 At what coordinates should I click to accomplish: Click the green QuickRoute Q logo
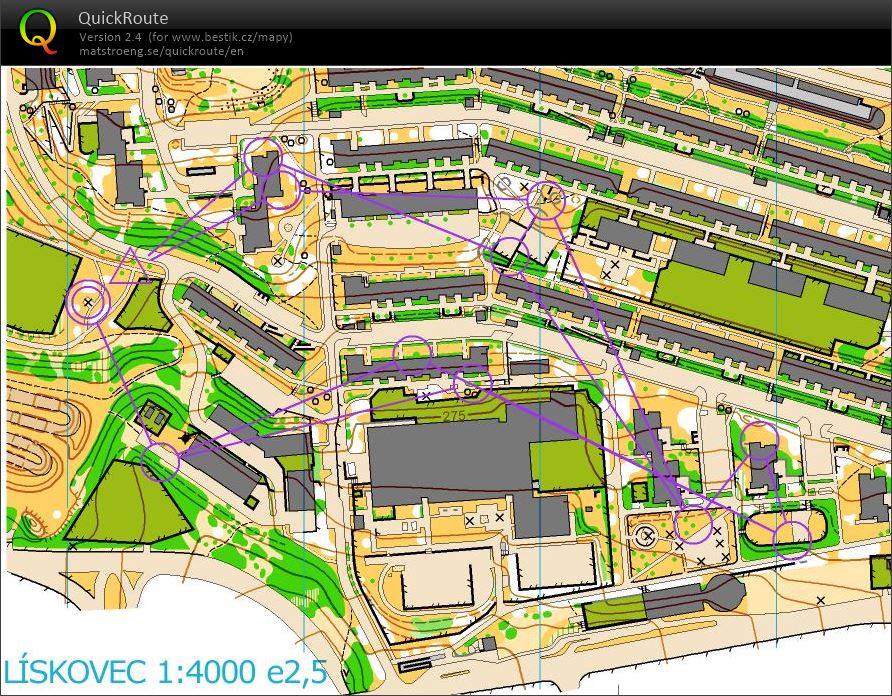coord(39,30)
